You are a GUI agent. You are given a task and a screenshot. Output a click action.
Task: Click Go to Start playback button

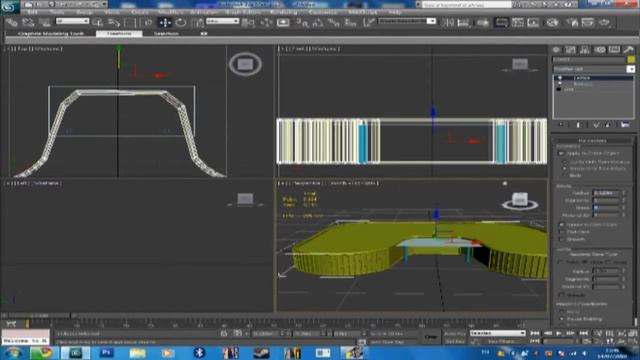(x=534, y=333)
